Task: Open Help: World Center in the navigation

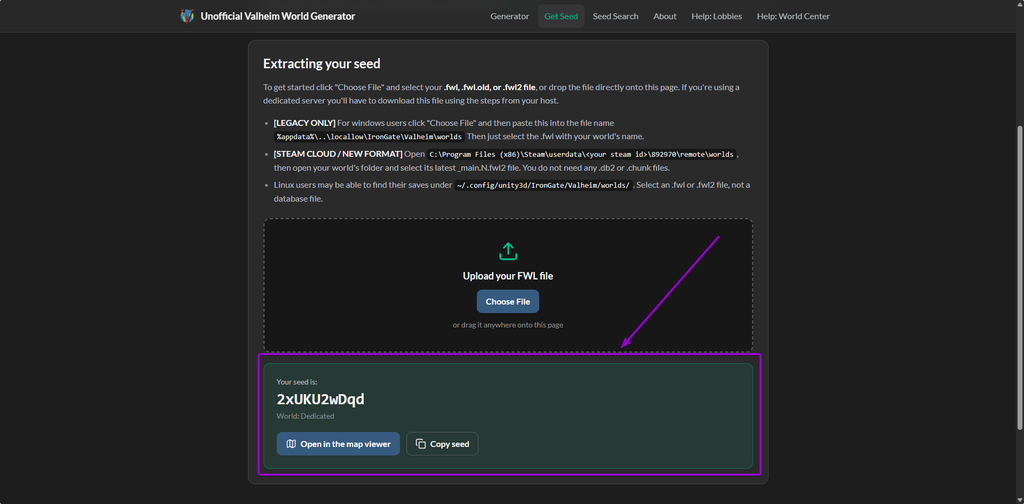Action: tap(793, 16)
